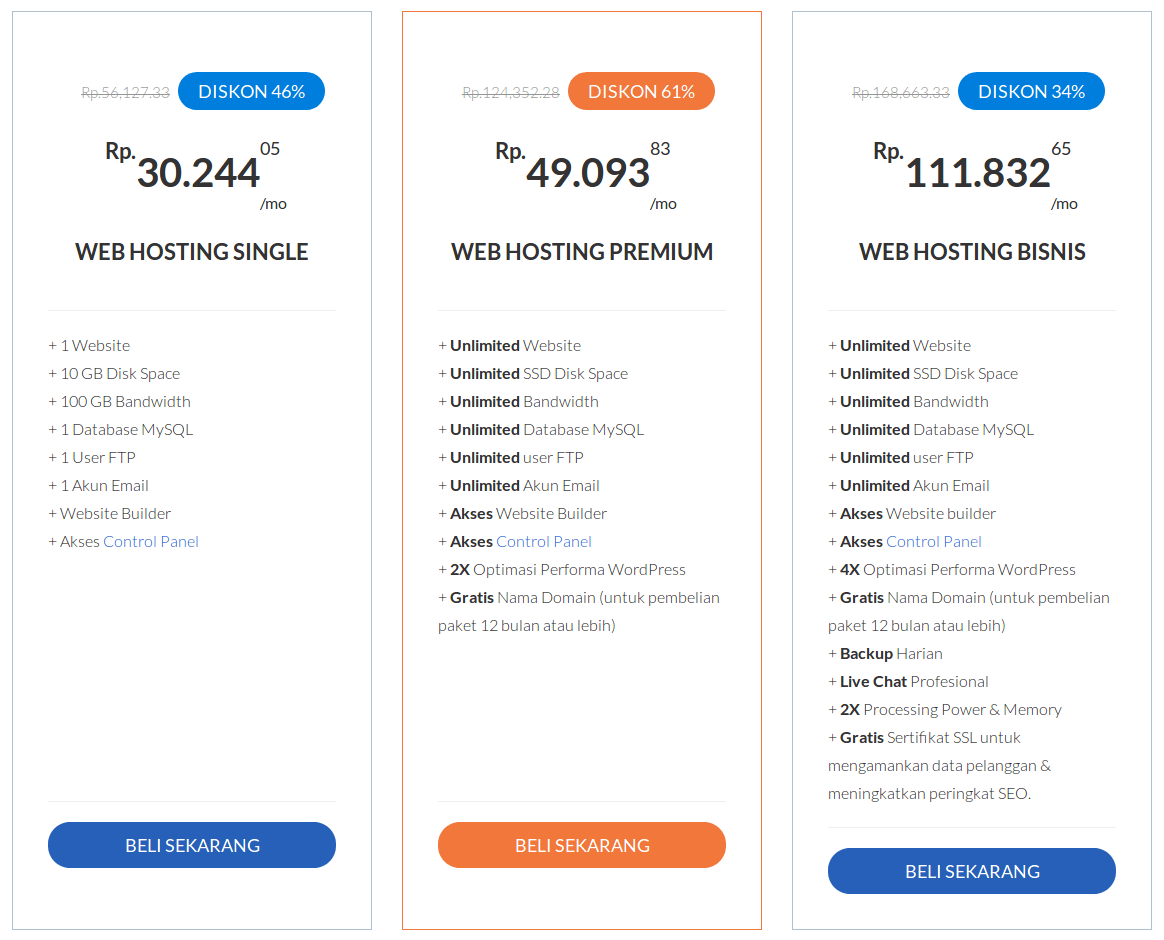Viewport: 1164px width, 940px height.
Task: Click the DISKON 34% badge
Action: (1031, 91)
